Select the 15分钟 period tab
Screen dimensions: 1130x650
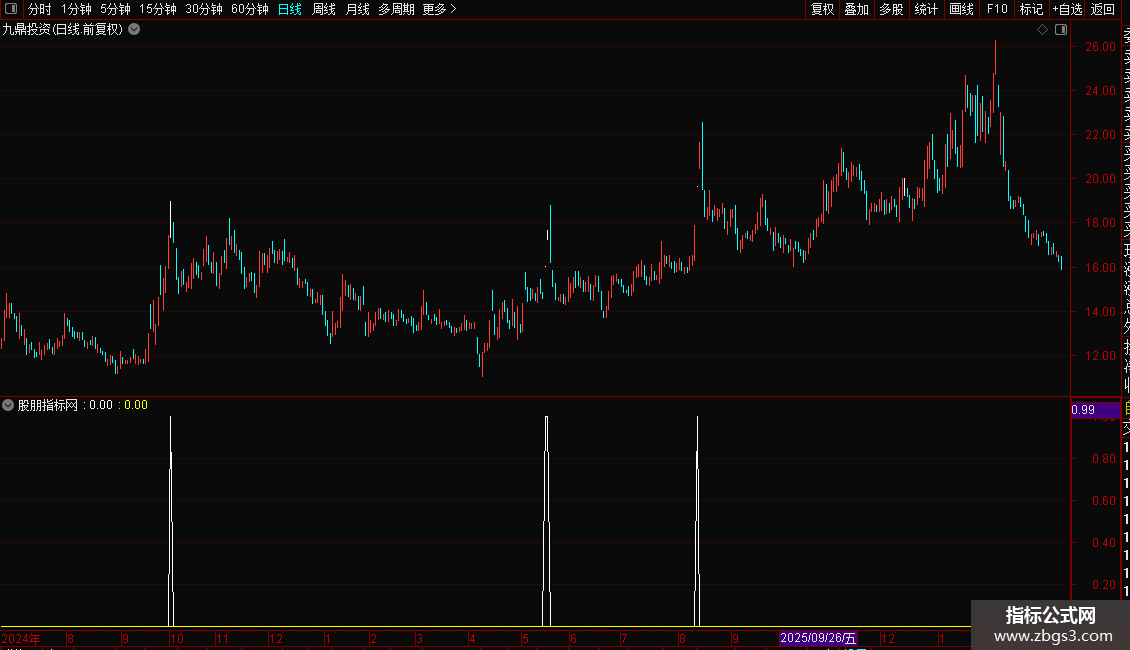[x=158, y=9]
